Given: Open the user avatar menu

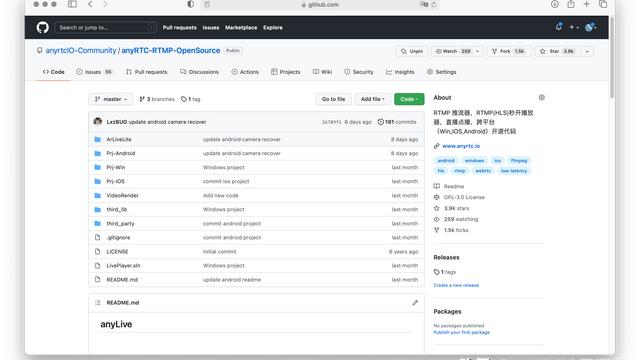Looking at the screenshot, I should (x=590, y=27).
